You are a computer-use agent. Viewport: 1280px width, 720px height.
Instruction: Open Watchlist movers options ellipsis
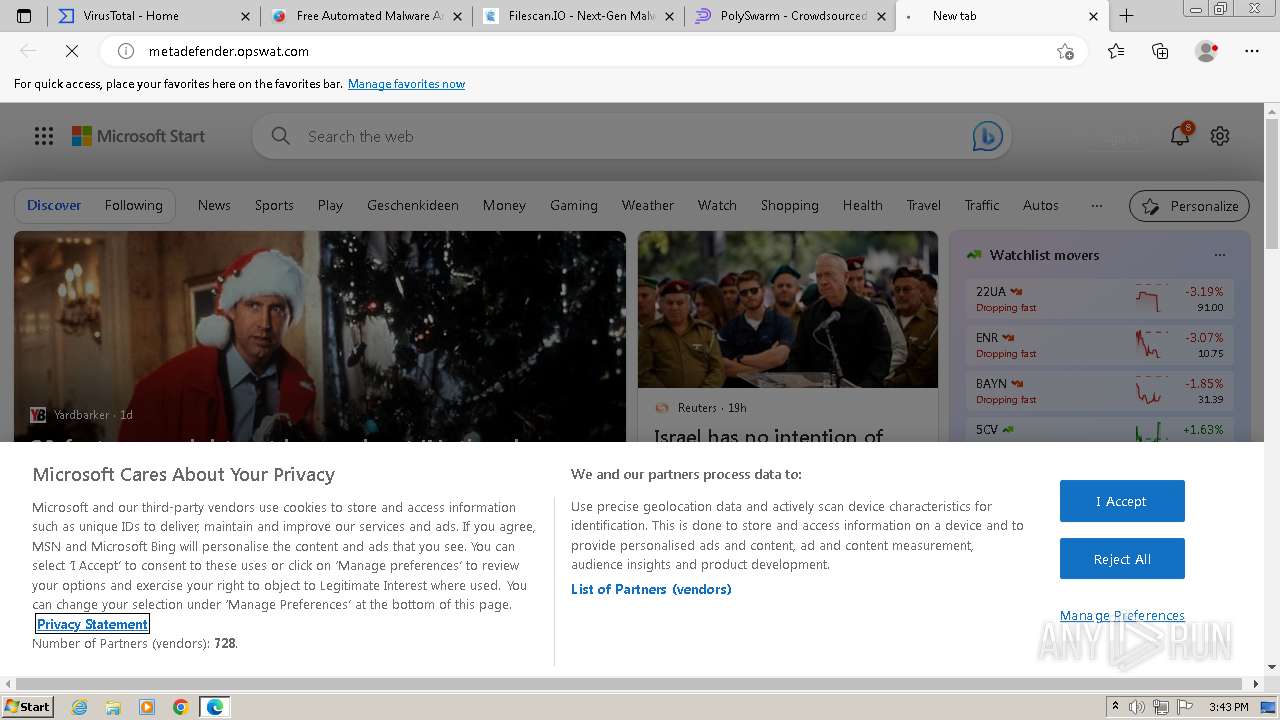[1219, 255]
